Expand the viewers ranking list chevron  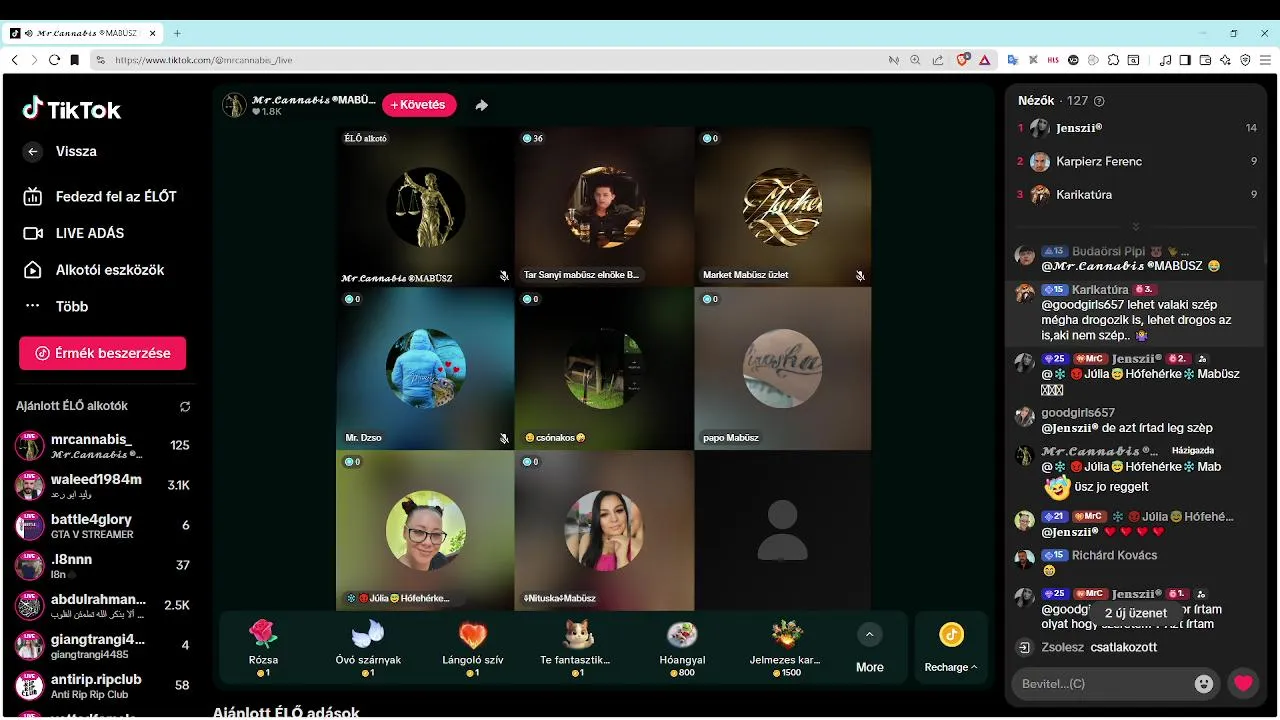(x=1136, y=227)
